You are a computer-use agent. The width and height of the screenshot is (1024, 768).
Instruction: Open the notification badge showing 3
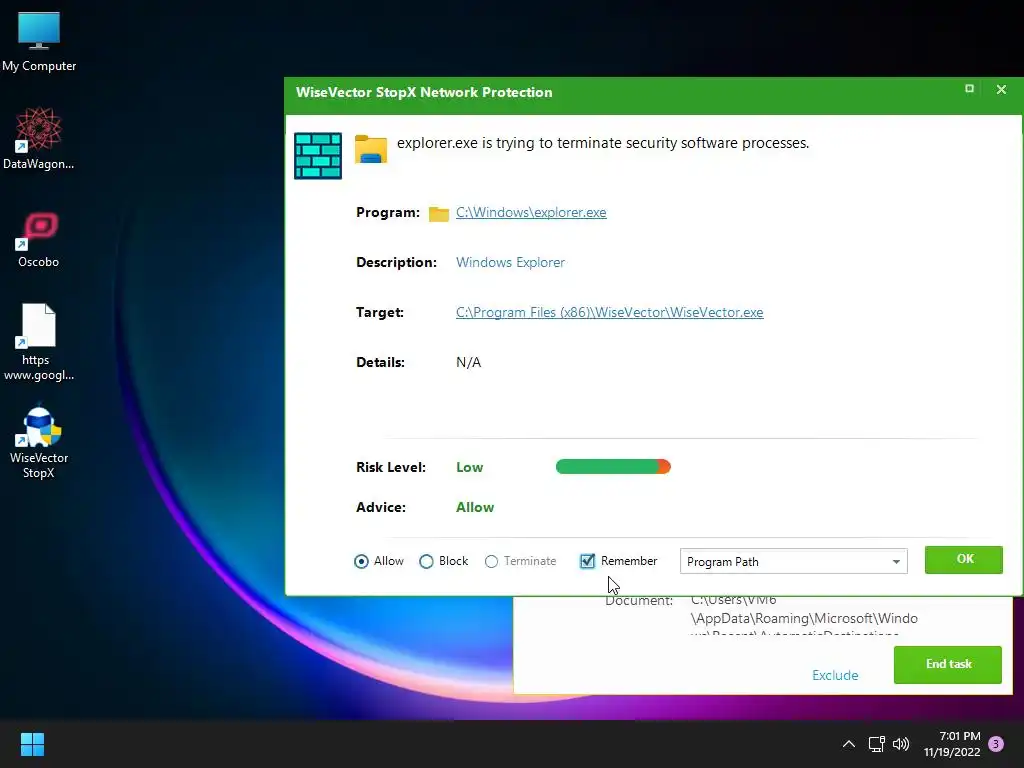[996, 744]
